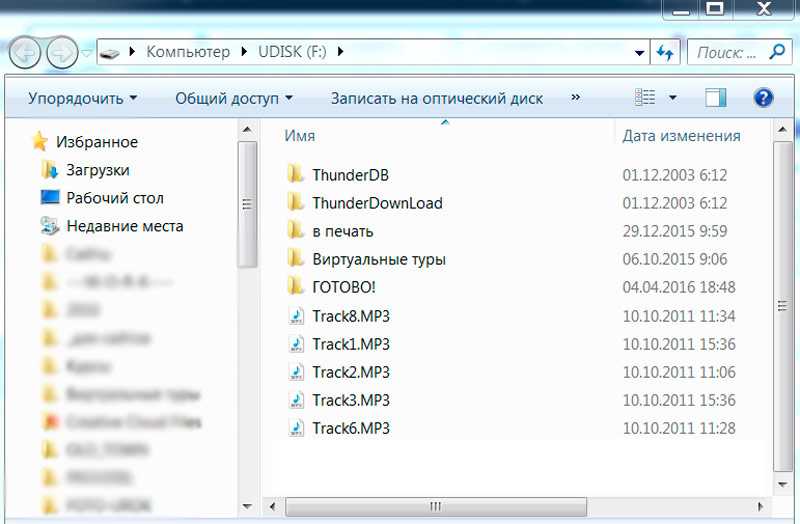Select the Виртуальные туры folder
Screen dimensions: 800x524
[x=379, y=259]
